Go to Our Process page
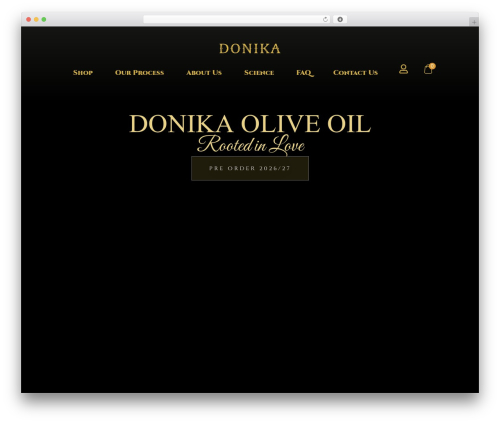 [x=139, y=73]
